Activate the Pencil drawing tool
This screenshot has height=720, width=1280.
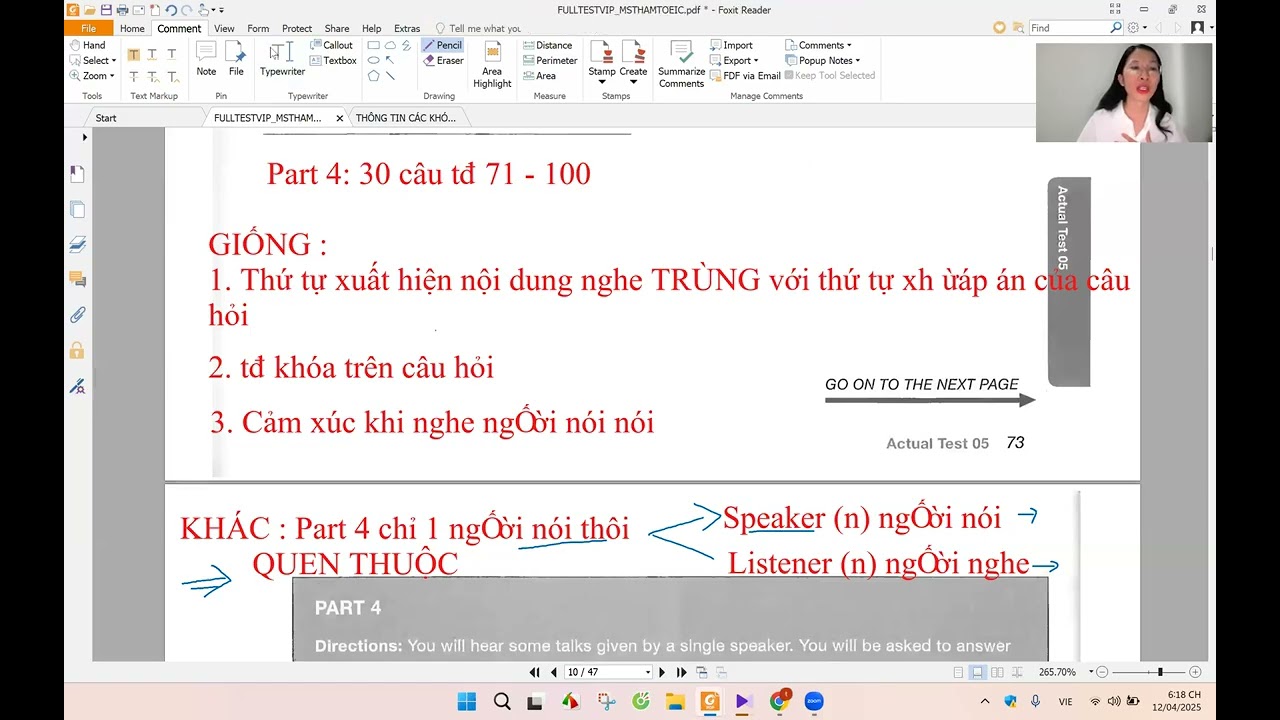click(x=442, y=45)
